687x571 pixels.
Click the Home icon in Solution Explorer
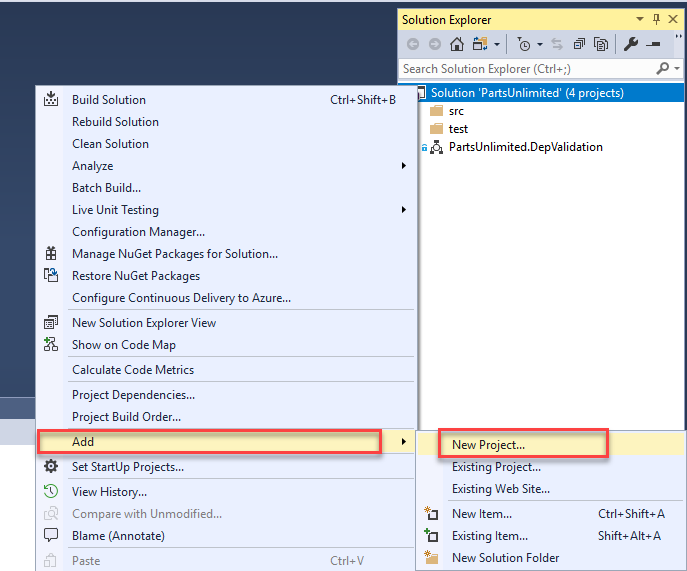pos(457,44)
